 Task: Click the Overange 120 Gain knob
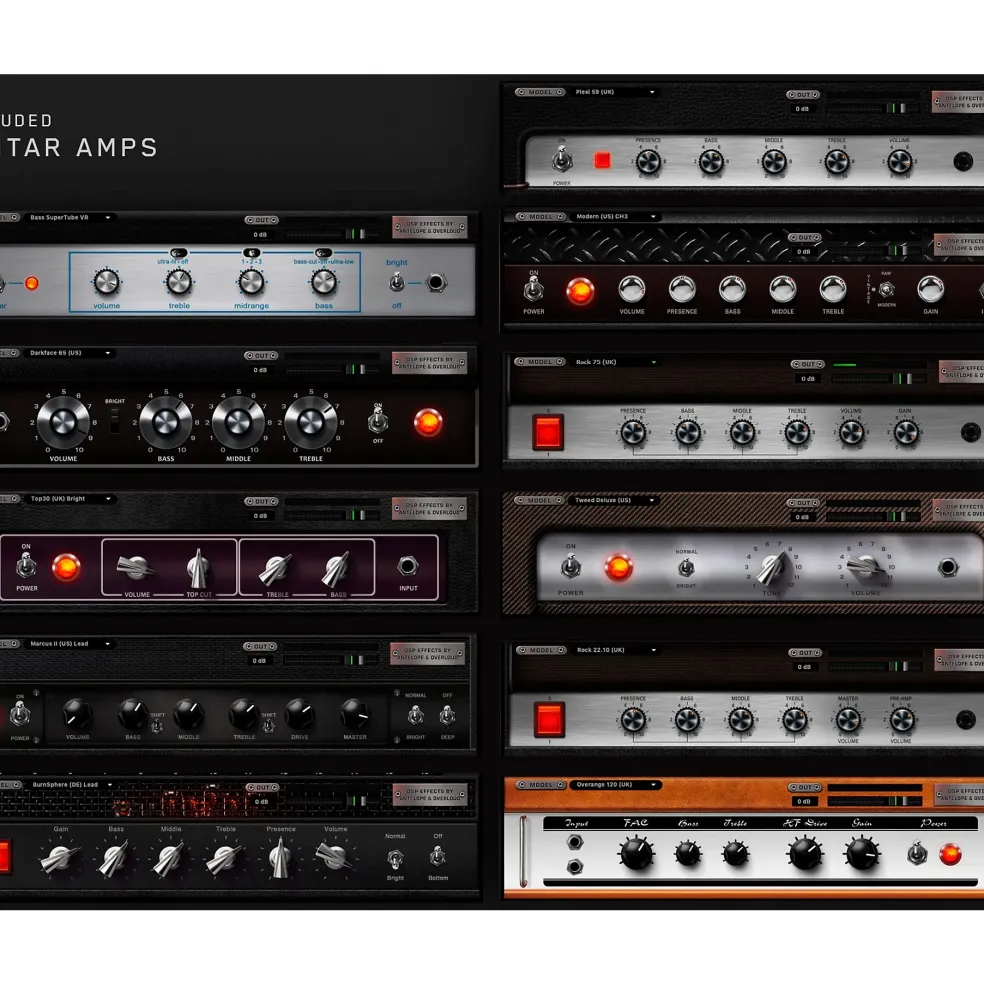[x=862, y=854]
